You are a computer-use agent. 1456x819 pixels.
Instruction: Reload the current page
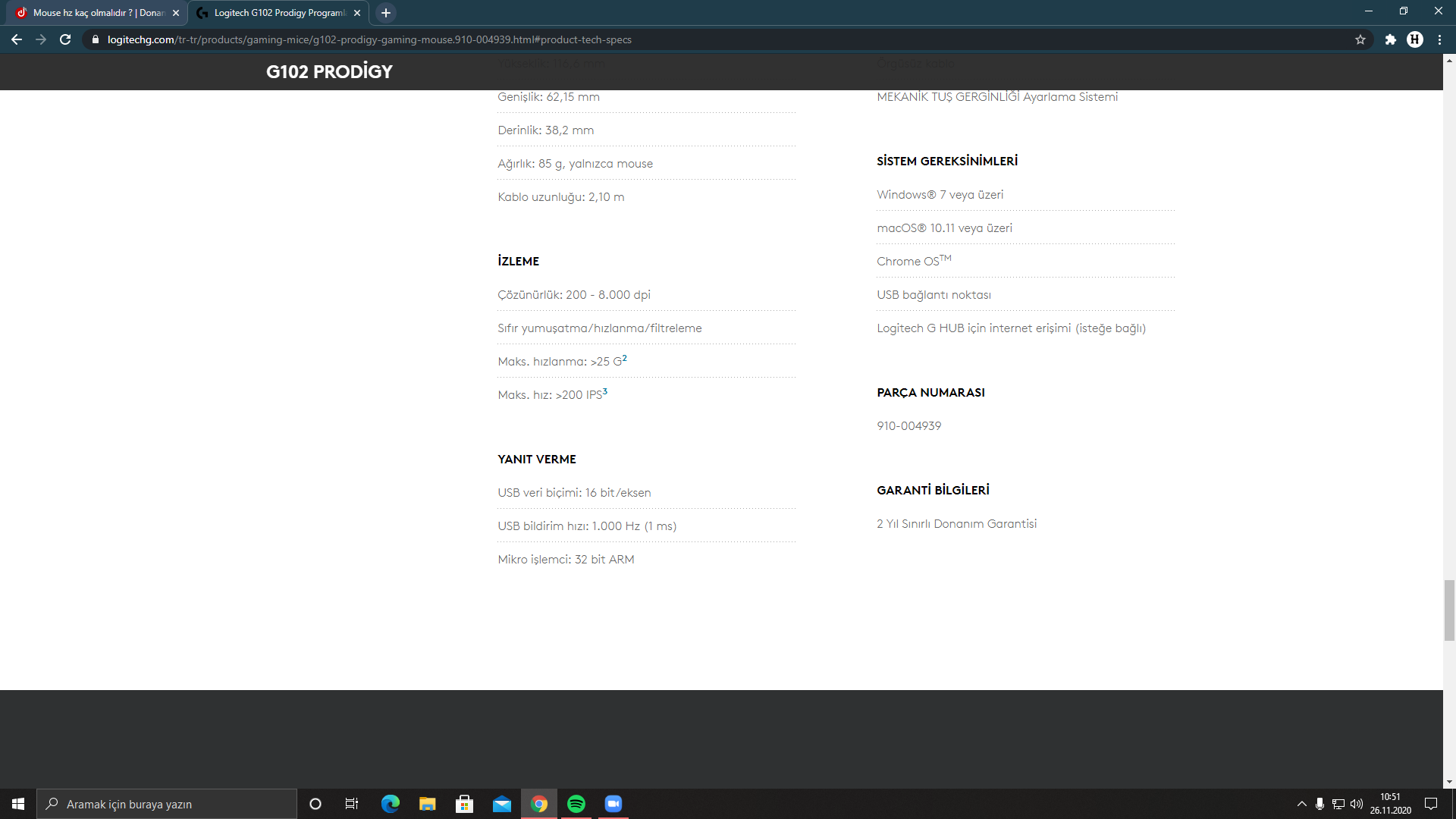coord(65,39)
